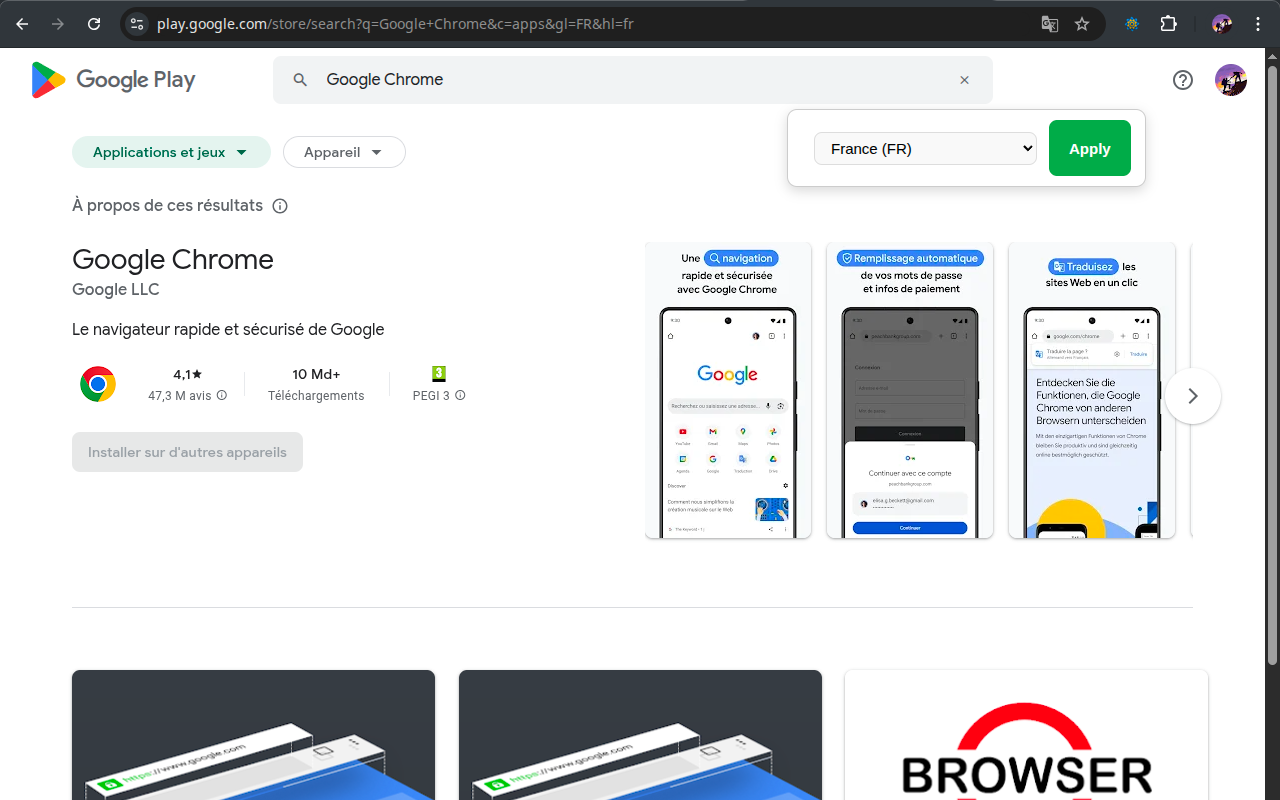
Task: Click Le navigateur rapide et sécurisé de Google
Action: click(228, 329)
